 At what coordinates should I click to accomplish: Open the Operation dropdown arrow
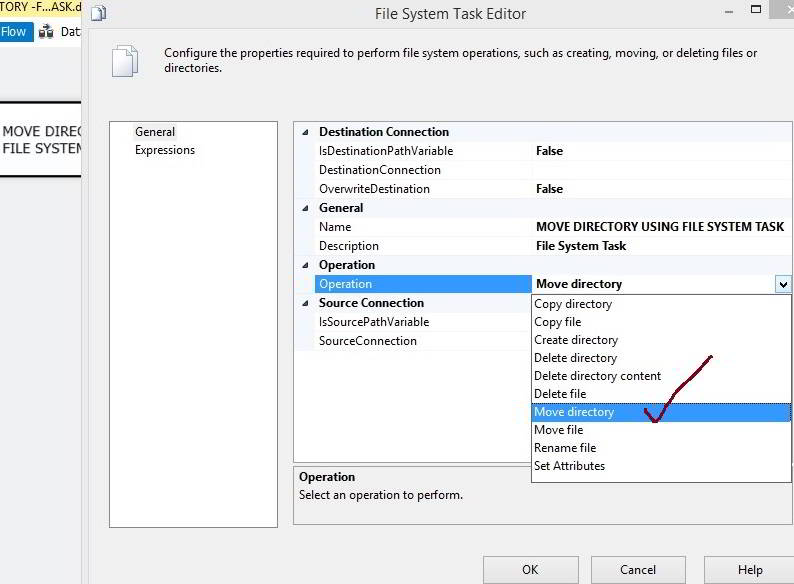[x=782, y=284]
